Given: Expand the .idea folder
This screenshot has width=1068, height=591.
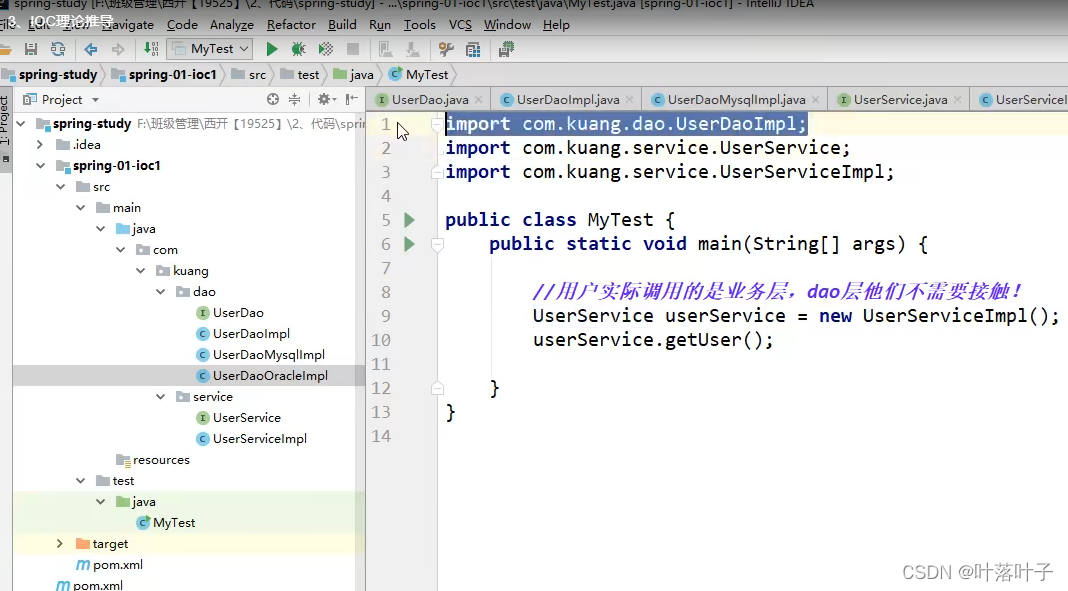Looking at the screenshot, I should pyautogui.click(x=40, y=144).
